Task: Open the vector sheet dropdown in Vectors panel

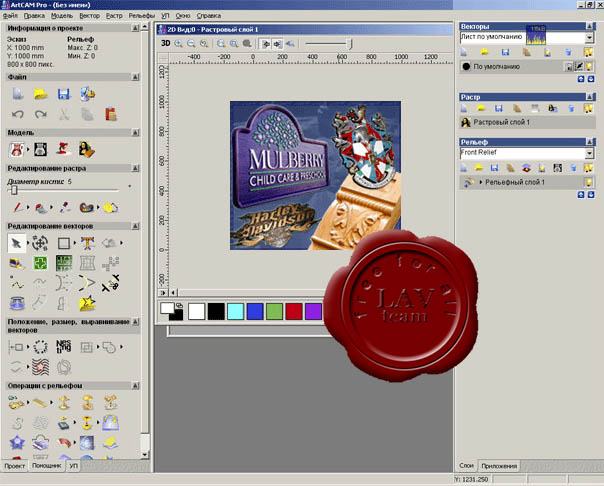Action: click(589, 37)
